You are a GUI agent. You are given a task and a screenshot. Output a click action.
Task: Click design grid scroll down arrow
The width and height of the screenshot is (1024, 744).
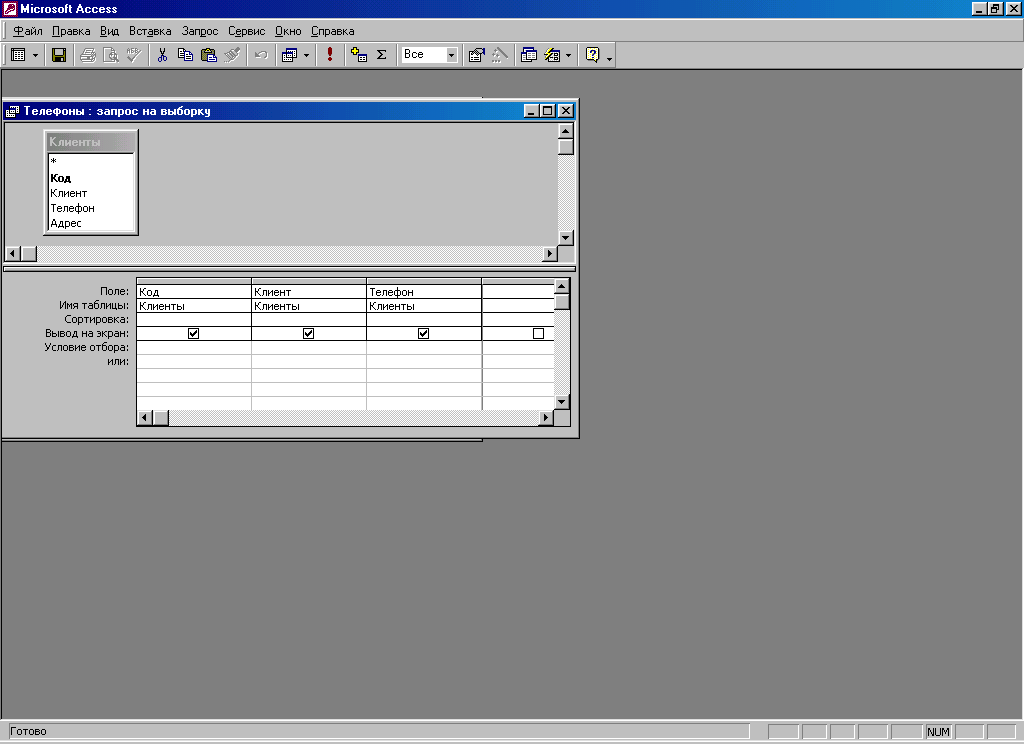(562, 402)
